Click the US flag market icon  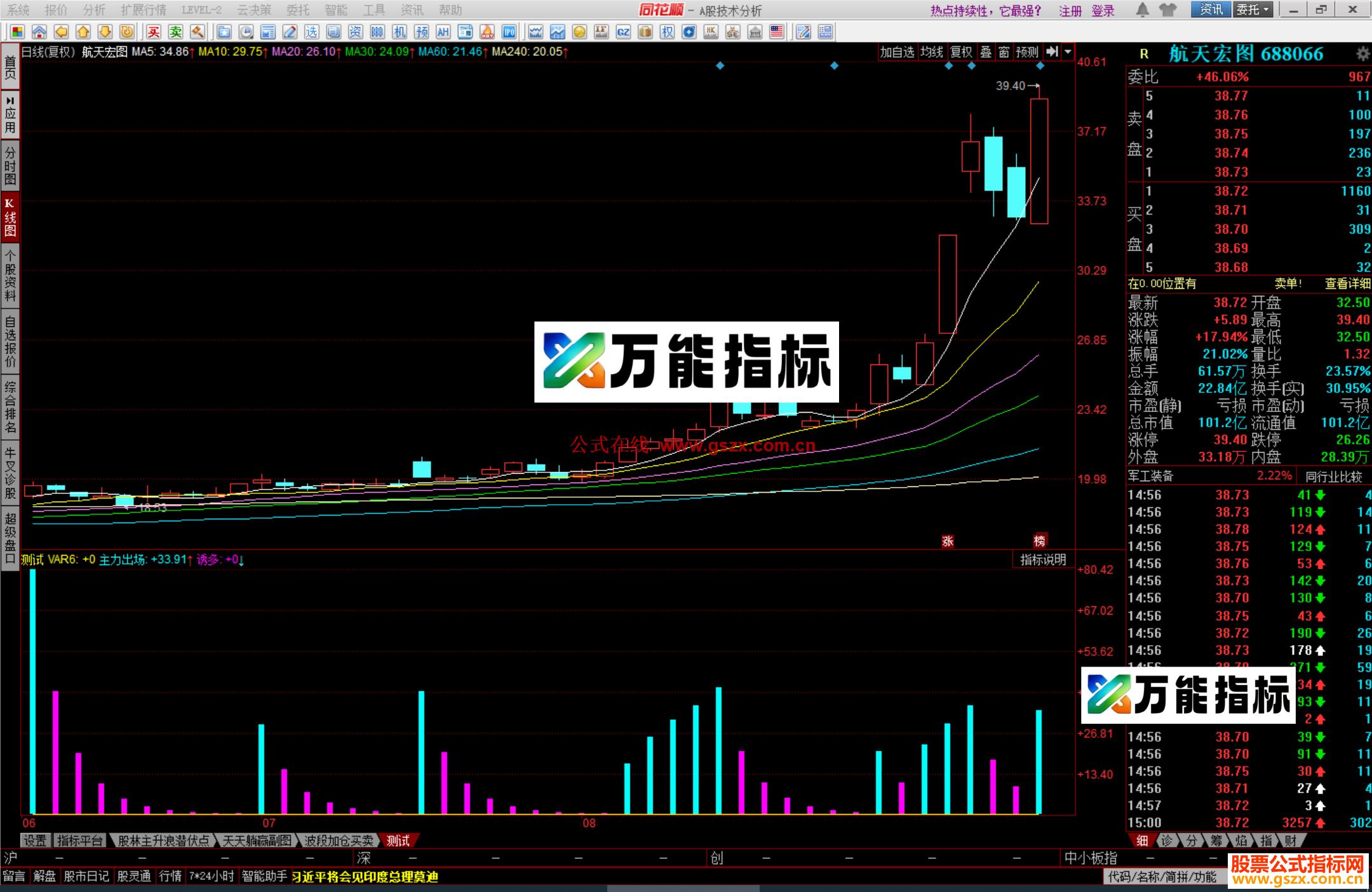pyautogui.click(x=776, y=32)
